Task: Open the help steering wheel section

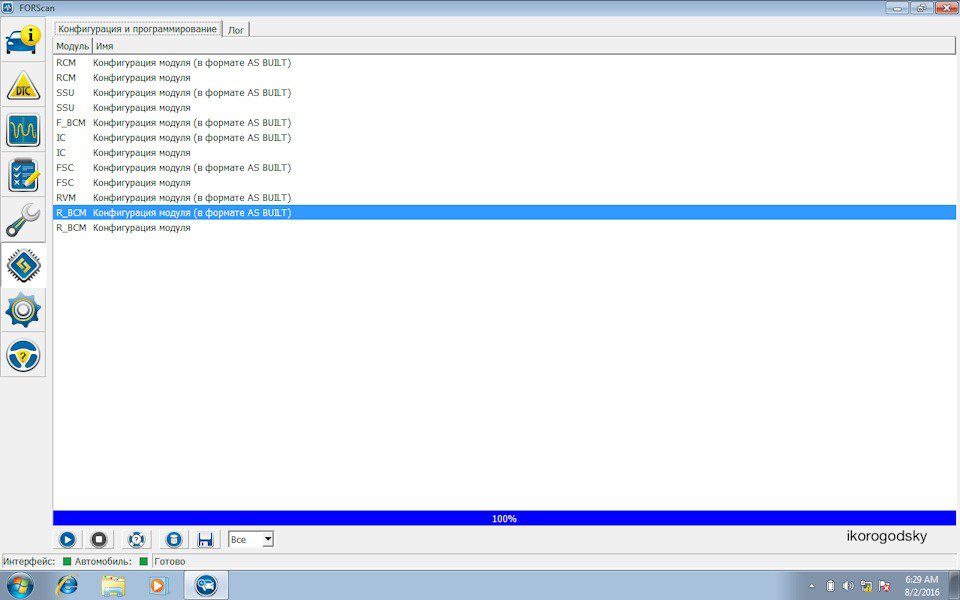Action: (x=23, y=355)
